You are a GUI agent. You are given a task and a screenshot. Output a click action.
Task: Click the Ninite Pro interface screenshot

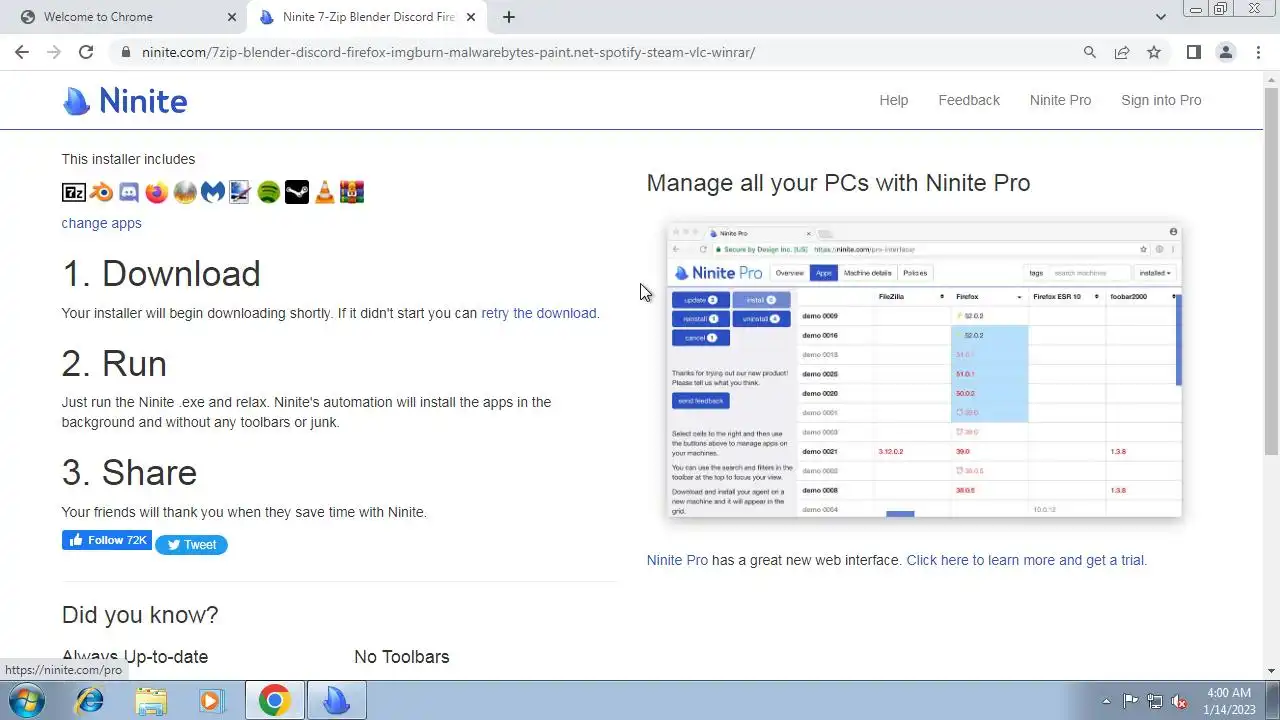[x=925, y=372]
